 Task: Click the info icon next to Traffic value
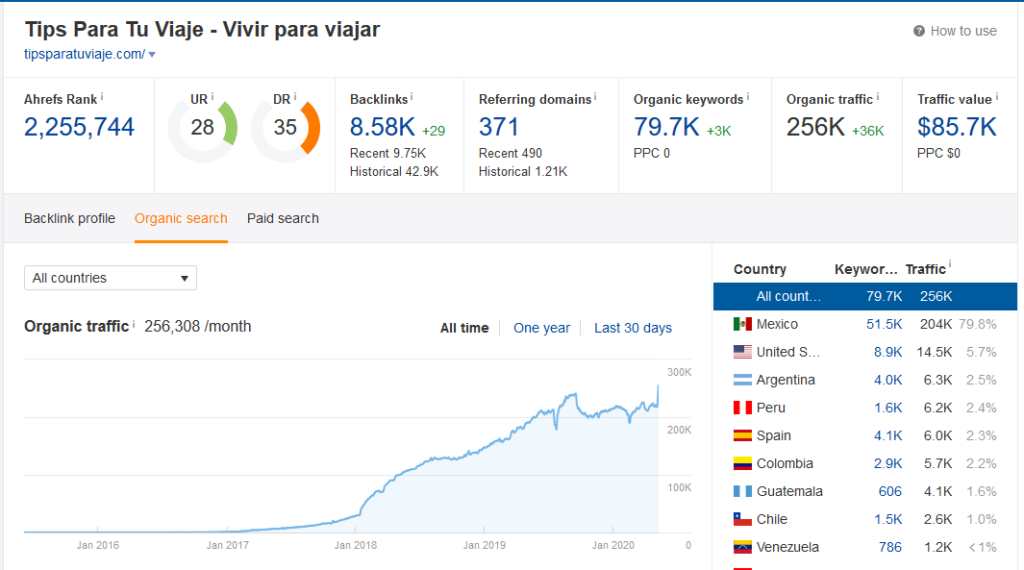click(x=997, y=97)
